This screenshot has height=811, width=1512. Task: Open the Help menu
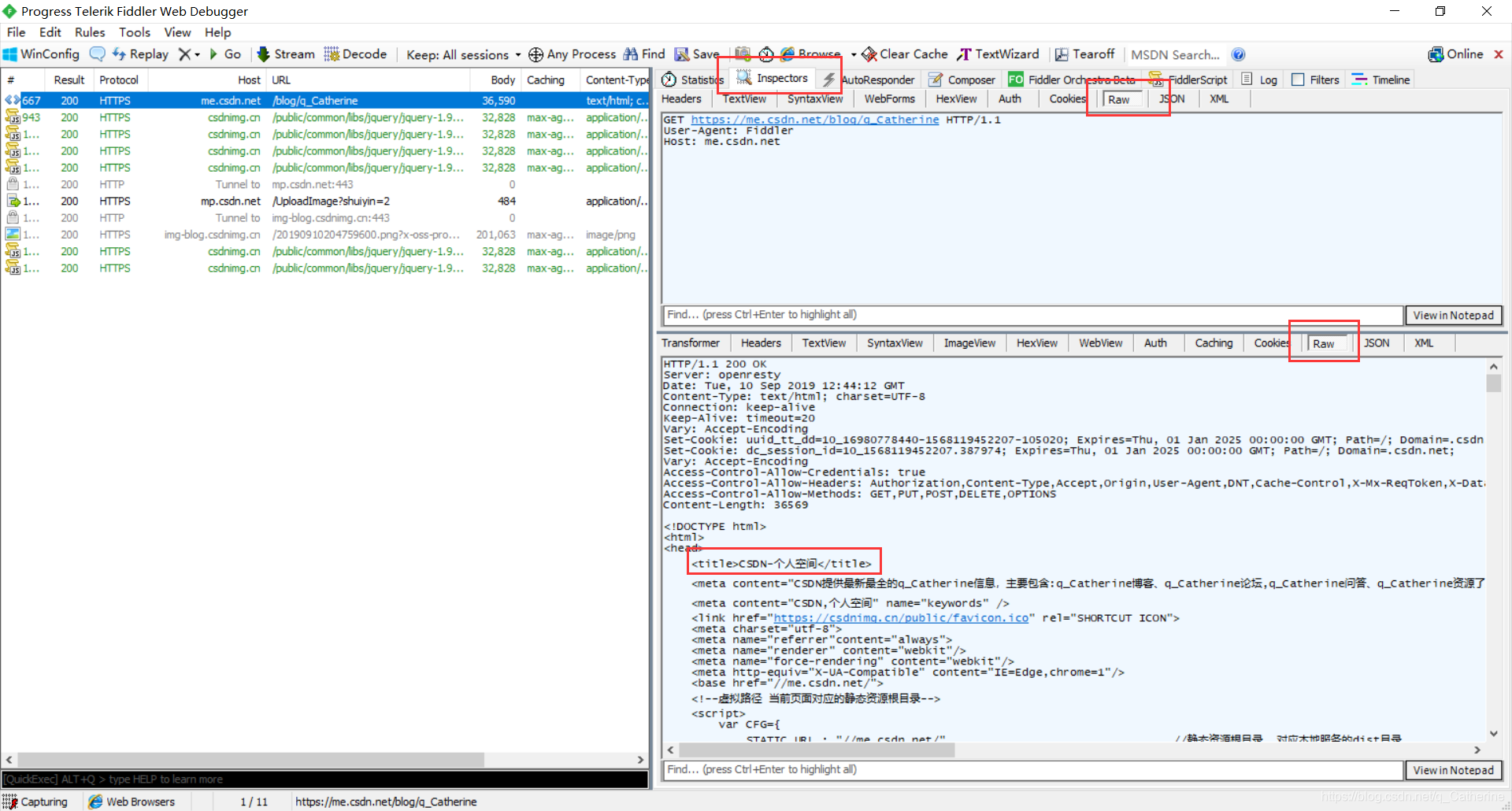point(218,32)
